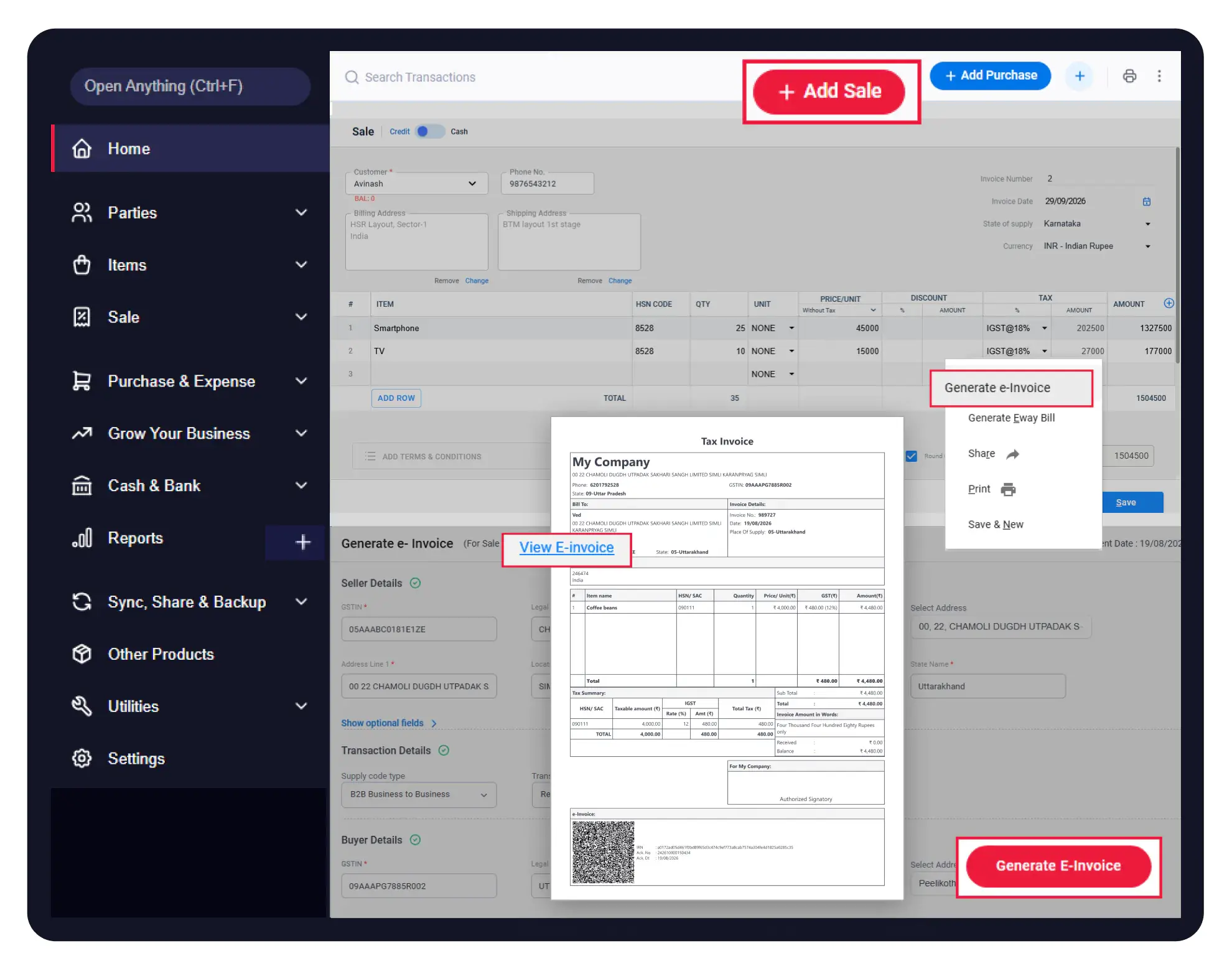Image resolution: width=1232 pixels, height=971 pixels.
Task: Open Smartphone row IGST@18% tax dropdown
Action: coord(1044,328)
